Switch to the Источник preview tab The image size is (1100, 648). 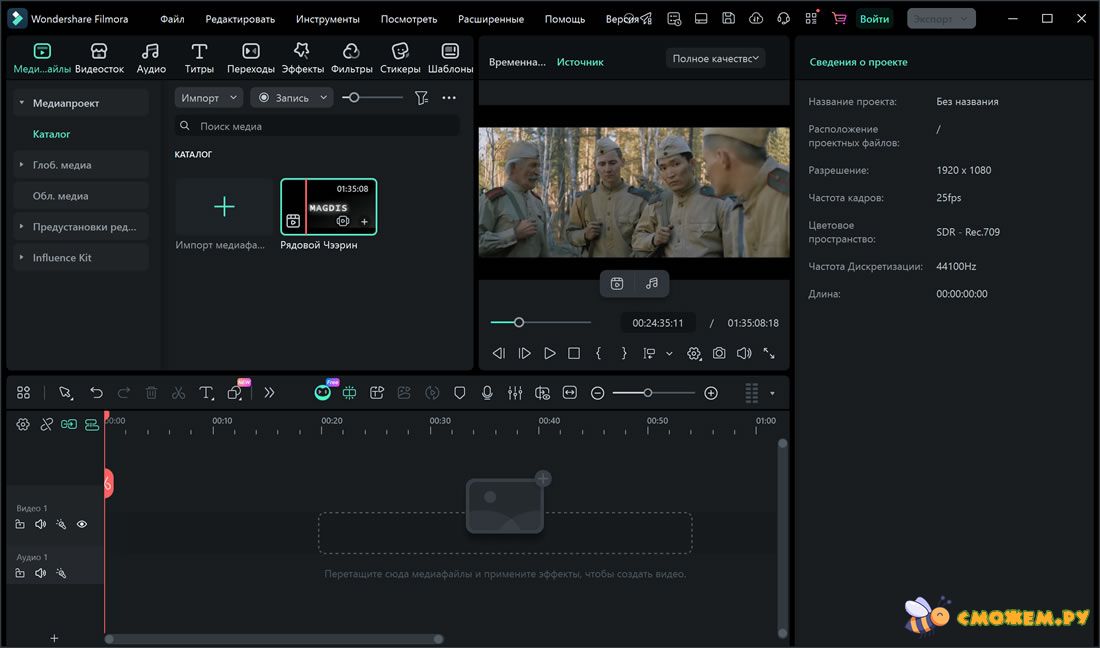click(x=580, y=62)
